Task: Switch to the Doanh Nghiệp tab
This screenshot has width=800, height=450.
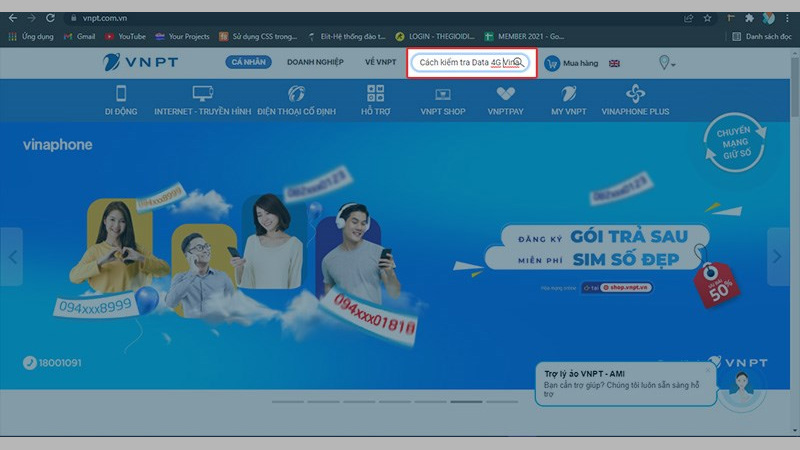Action: tap(314, 62)
